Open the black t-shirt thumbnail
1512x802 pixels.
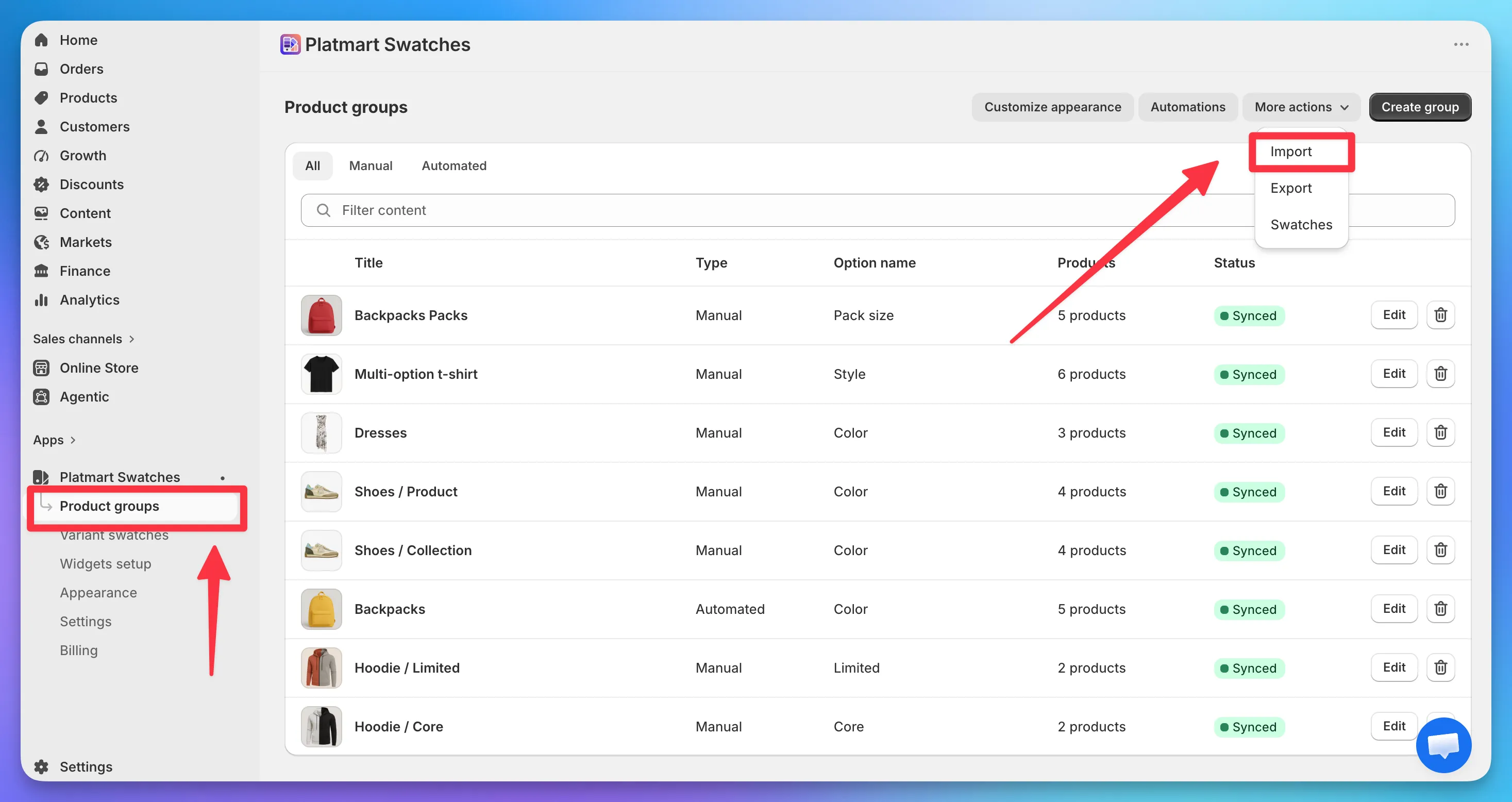[321, 374]
